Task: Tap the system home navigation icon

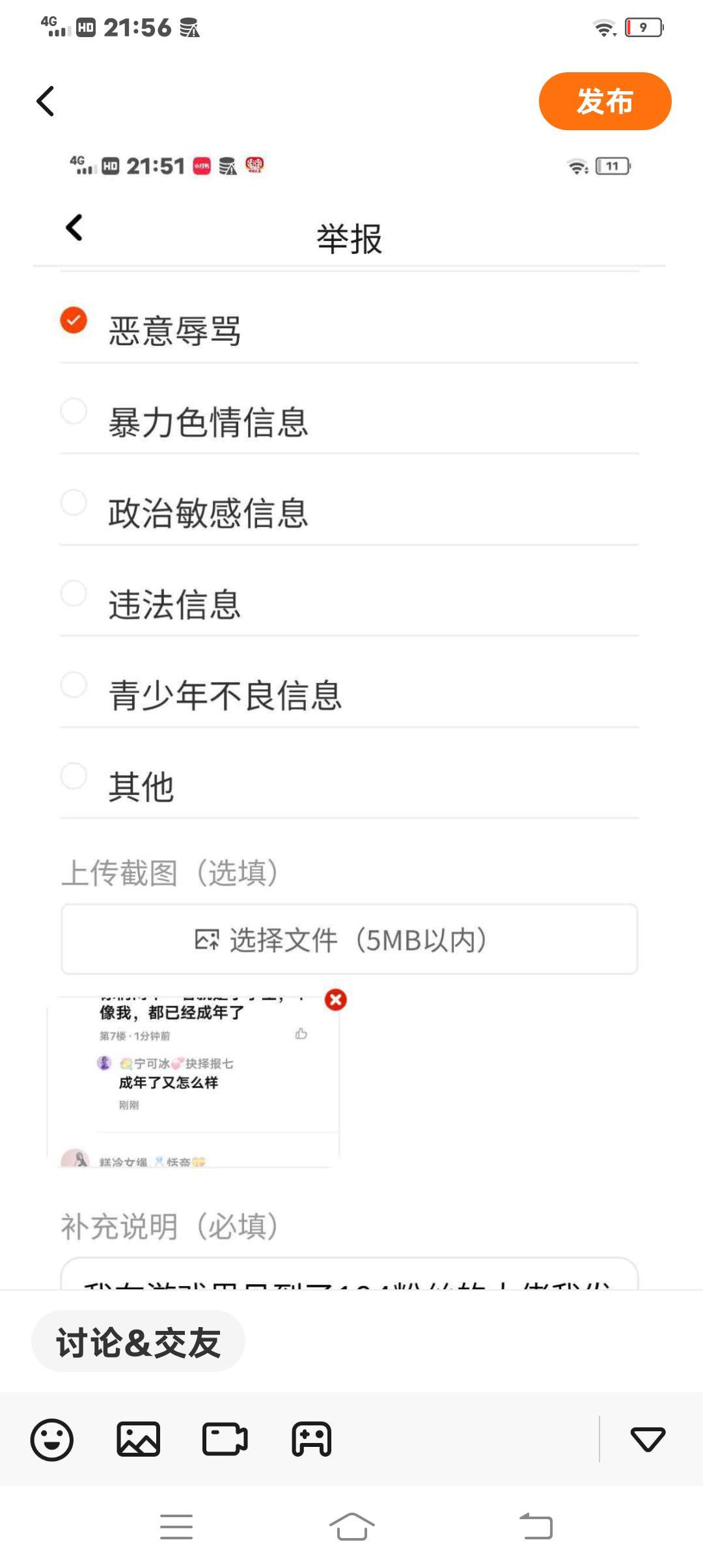Action: coord(351,1526)
